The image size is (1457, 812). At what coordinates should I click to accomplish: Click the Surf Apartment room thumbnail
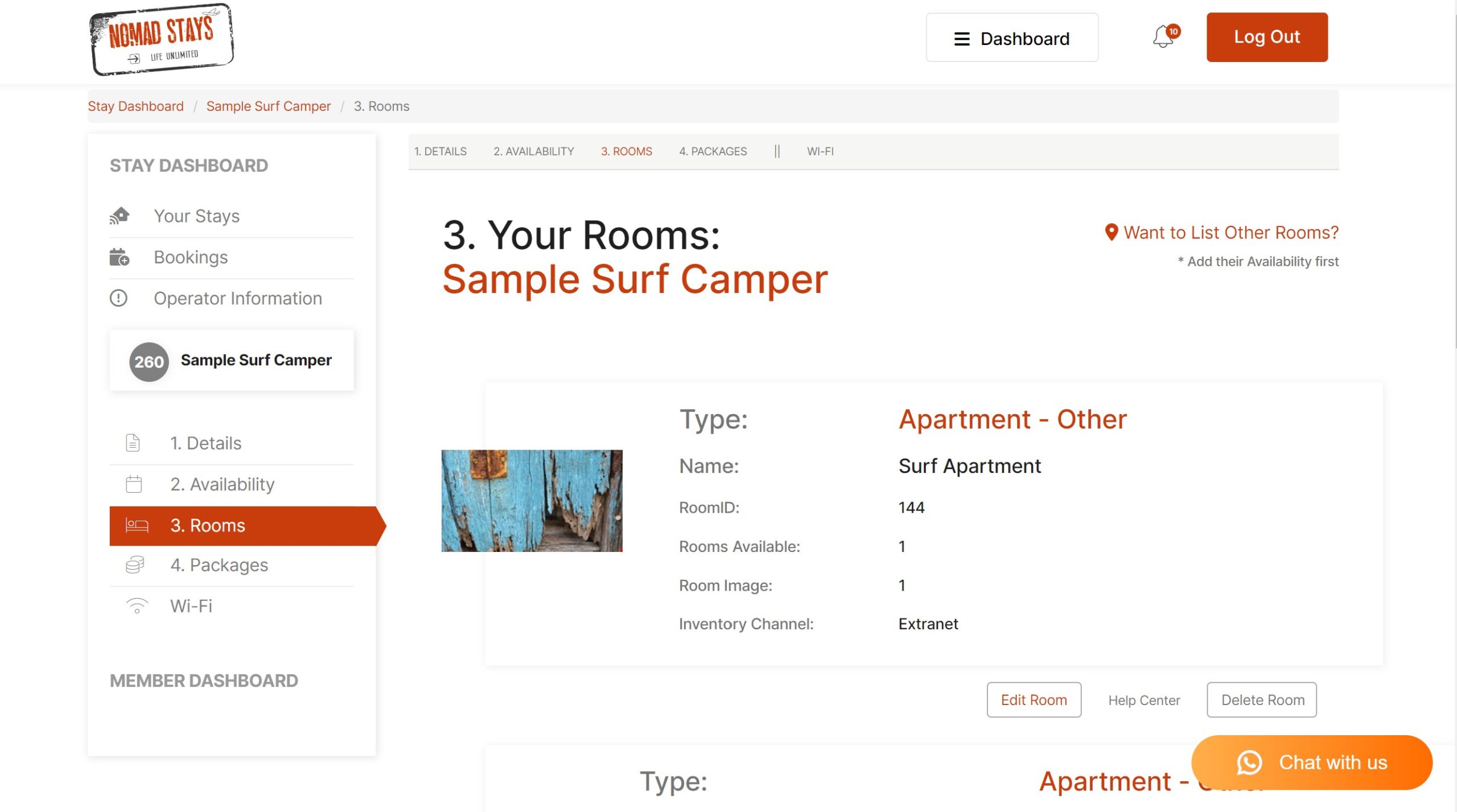coord(532,501)
